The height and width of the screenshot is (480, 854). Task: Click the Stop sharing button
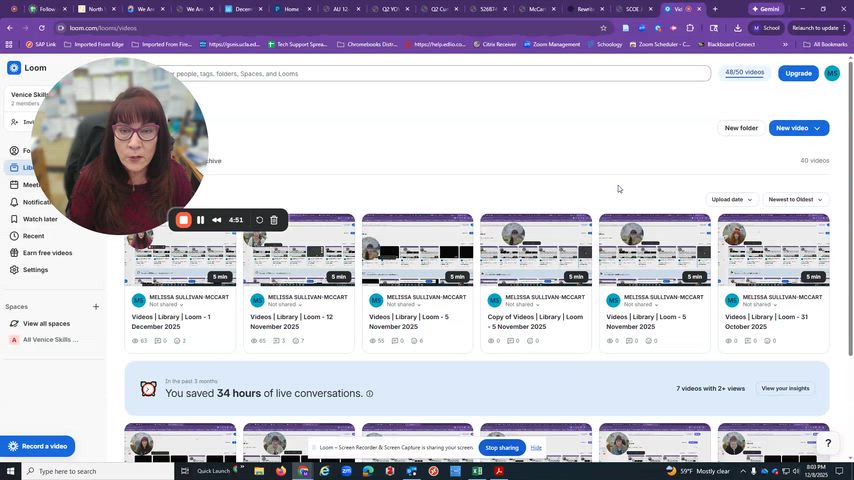(502, 448)
